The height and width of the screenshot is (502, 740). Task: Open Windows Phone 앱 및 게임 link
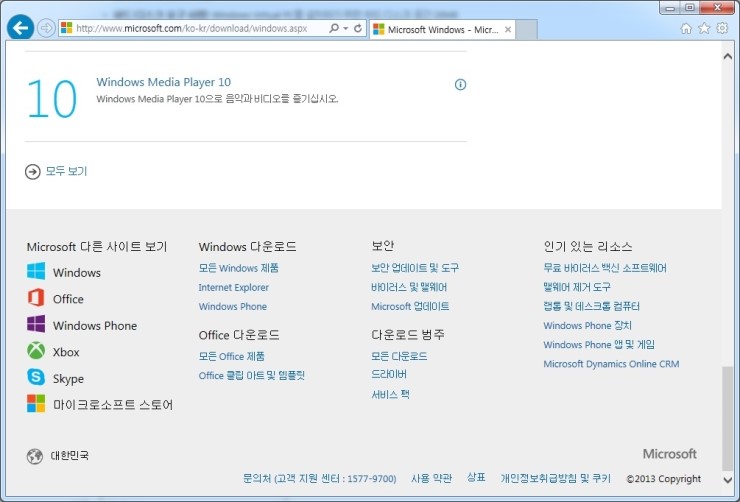(599, 345)
